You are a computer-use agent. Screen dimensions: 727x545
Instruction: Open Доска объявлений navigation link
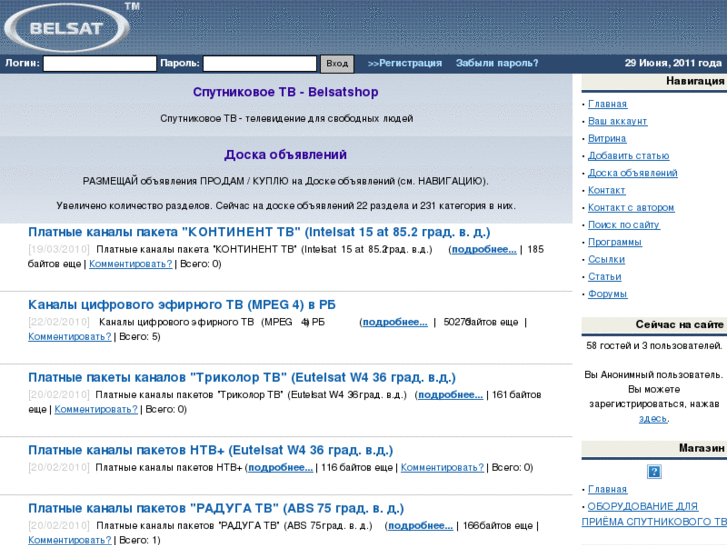[x=632, y=173]
